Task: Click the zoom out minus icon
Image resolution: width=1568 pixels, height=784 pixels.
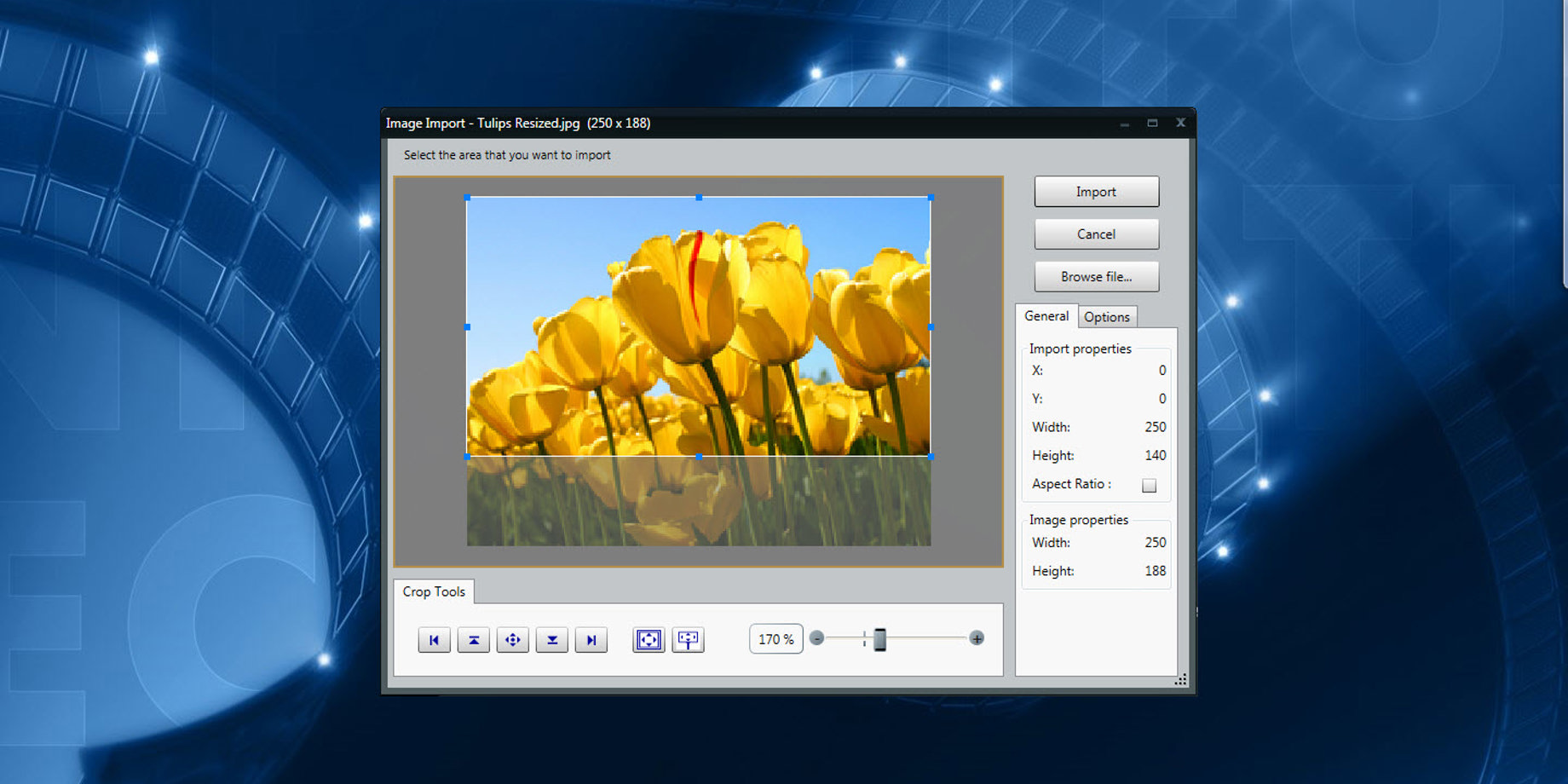Action: click(x=817, y=638)
